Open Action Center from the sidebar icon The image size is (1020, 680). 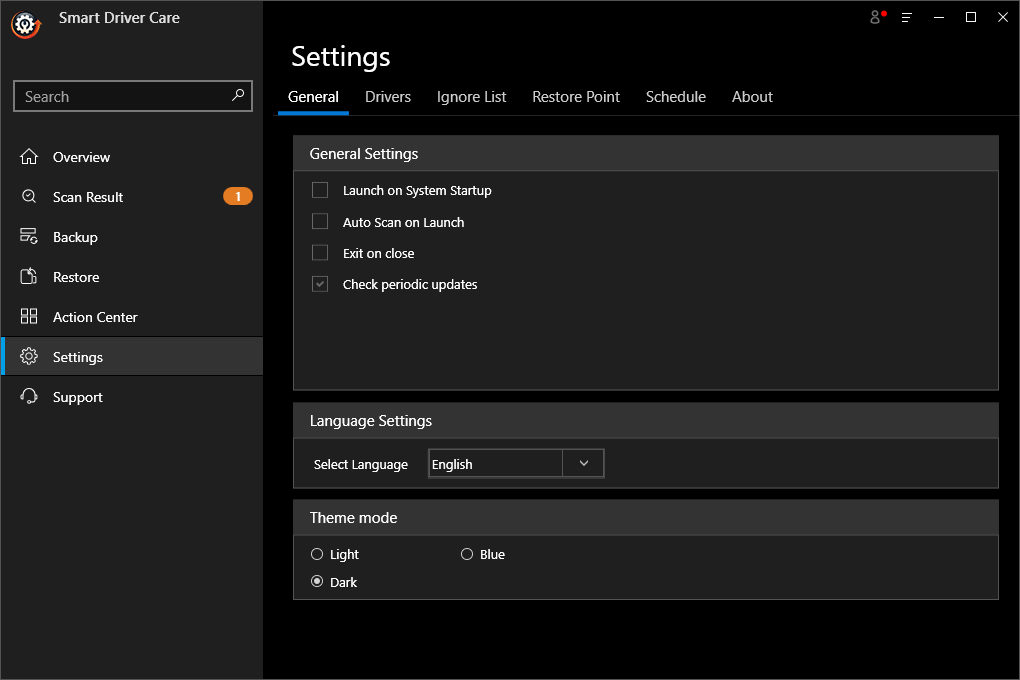coord(28,316)
